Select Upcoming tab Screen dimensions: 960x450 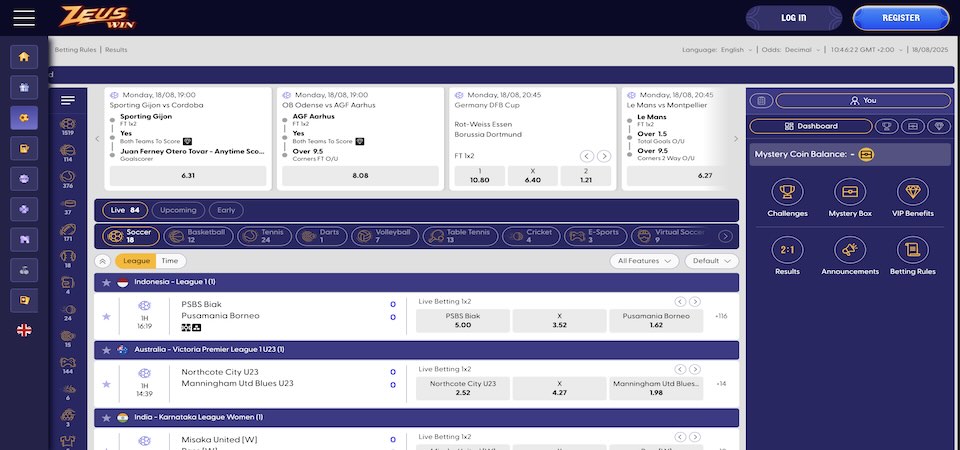coord(178,211)
